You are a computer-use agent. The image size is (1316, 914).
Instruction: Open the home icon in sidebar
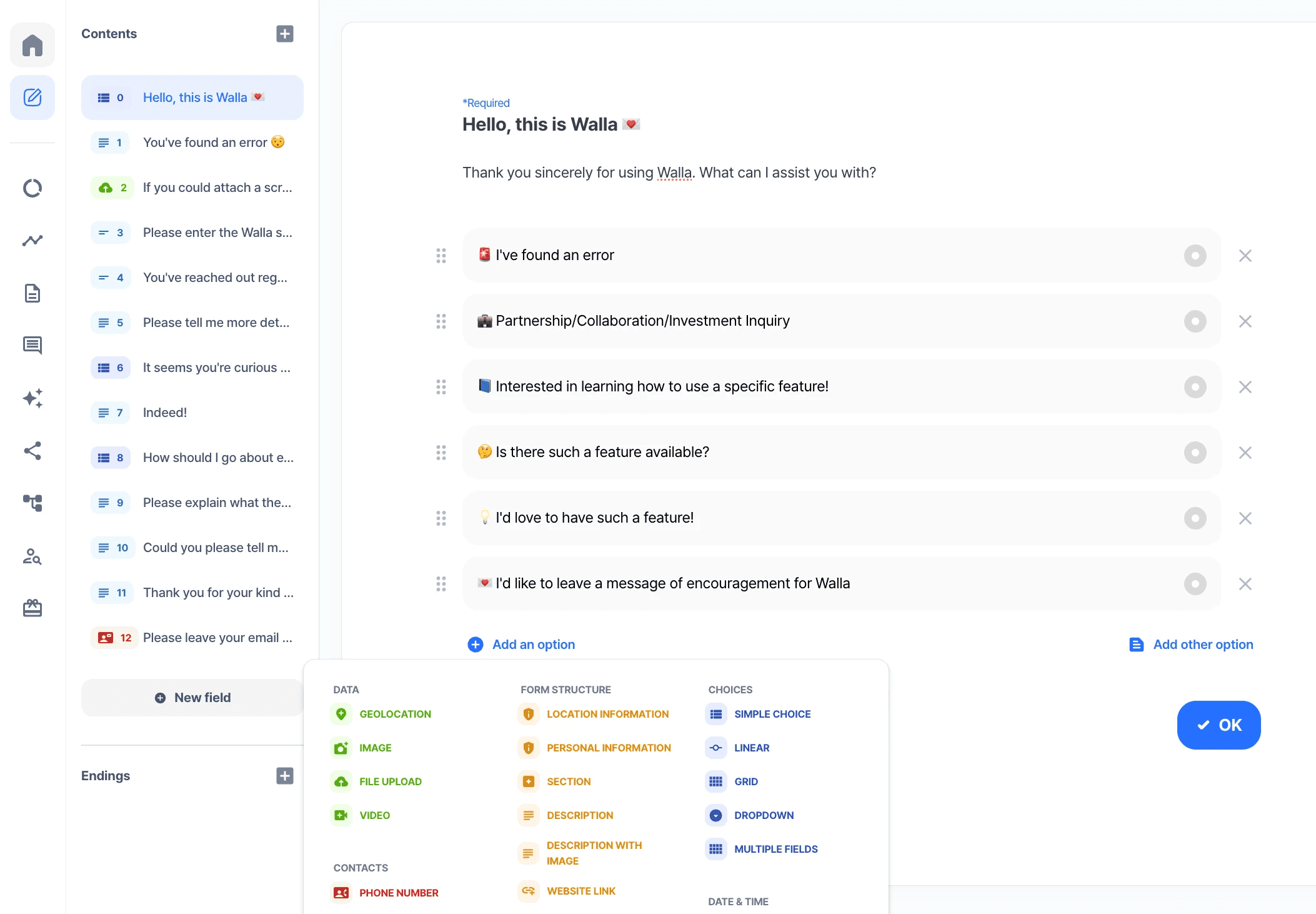click(x=32, y=45)
